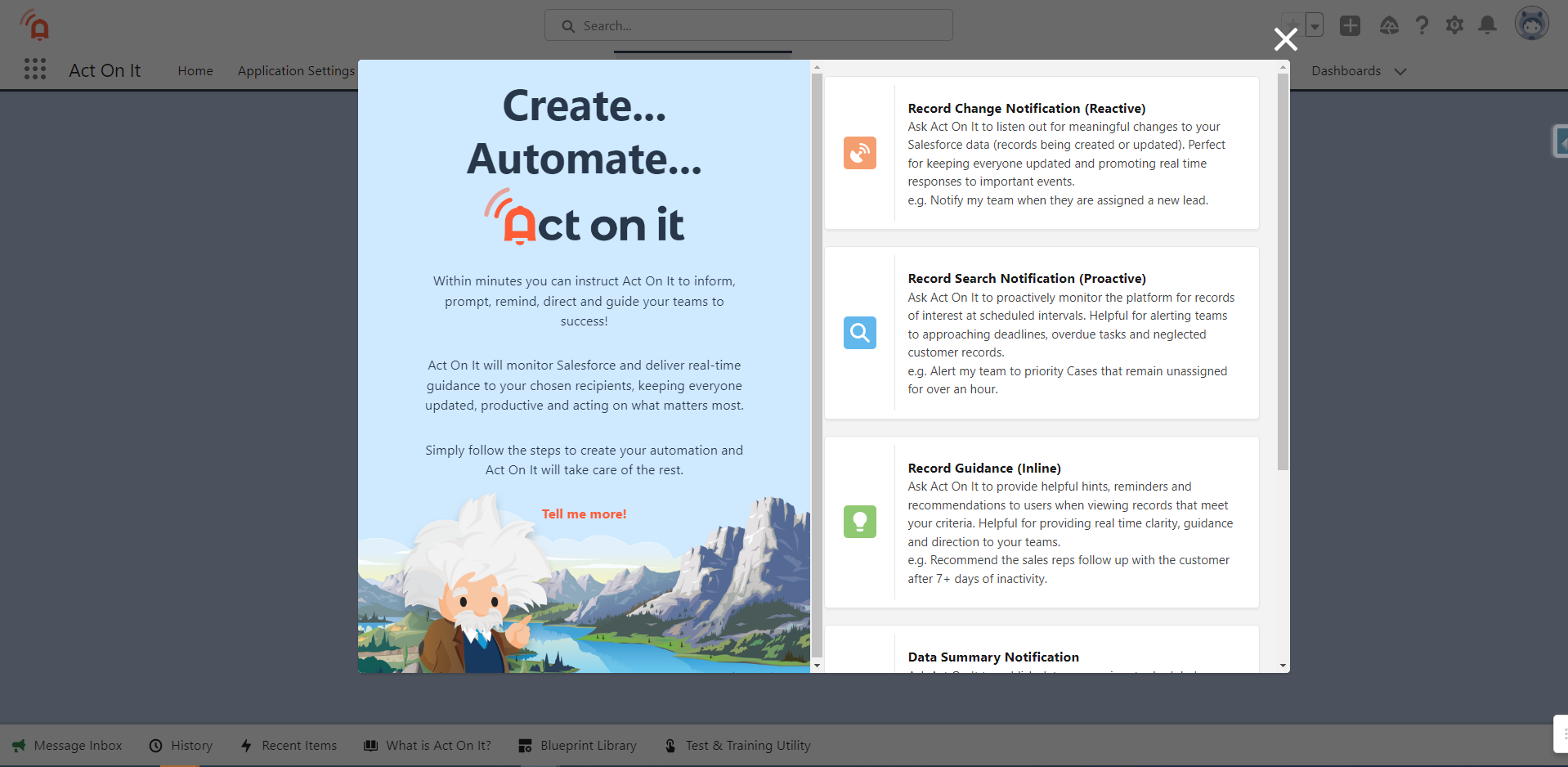Open Salesforce Help question mark
This screenshot has height=767, width=1568.
[1422, 25]
